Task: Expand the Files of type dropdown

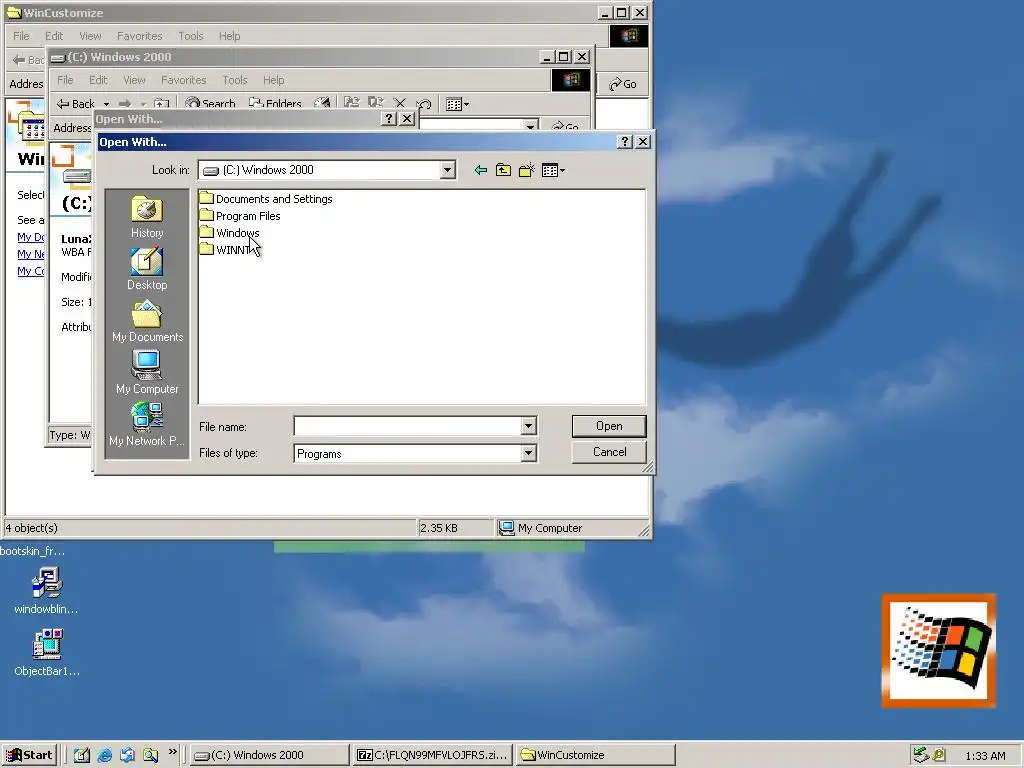Action: click(x=529, y=453)
